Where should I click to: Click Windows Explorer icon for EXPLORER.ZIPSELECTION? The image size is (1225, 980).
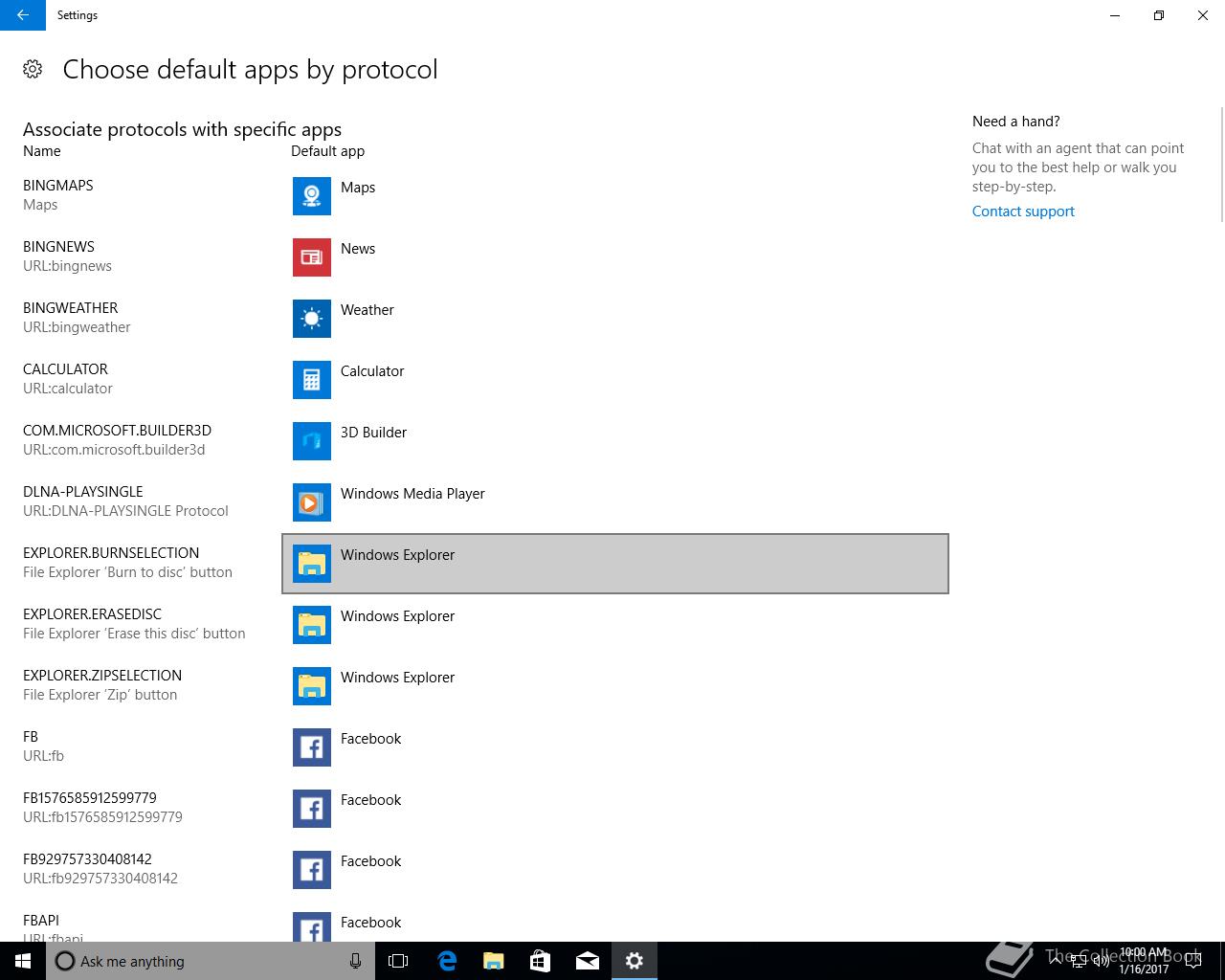(312, 686)
